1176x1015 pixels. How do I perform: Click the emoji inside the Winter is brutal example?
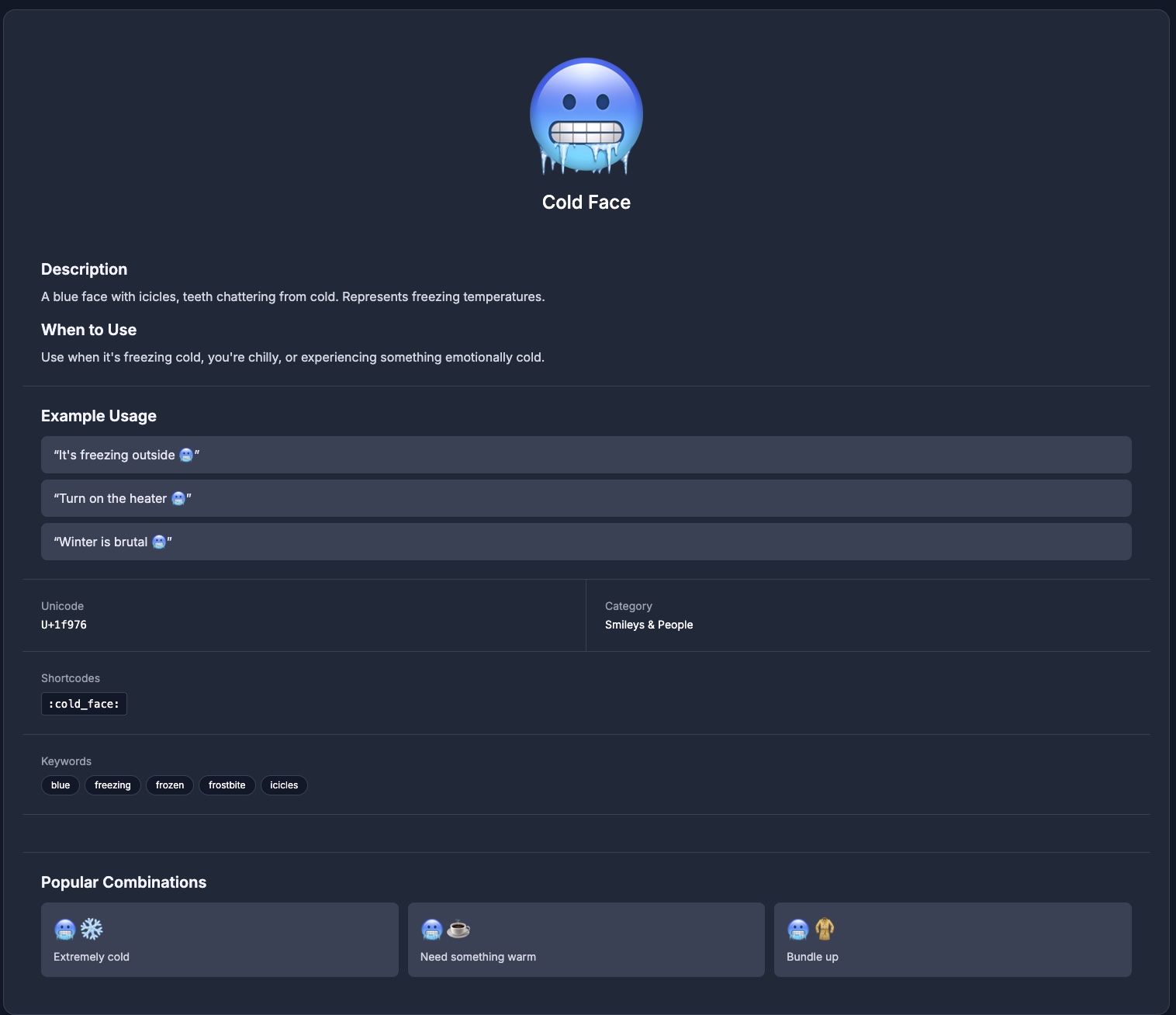click(159, 542)
